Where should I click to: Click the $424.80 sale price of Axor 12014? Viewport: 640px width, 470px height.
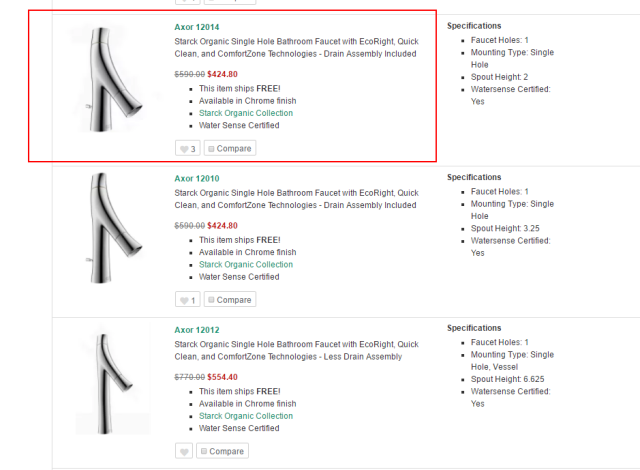(222, 74)
